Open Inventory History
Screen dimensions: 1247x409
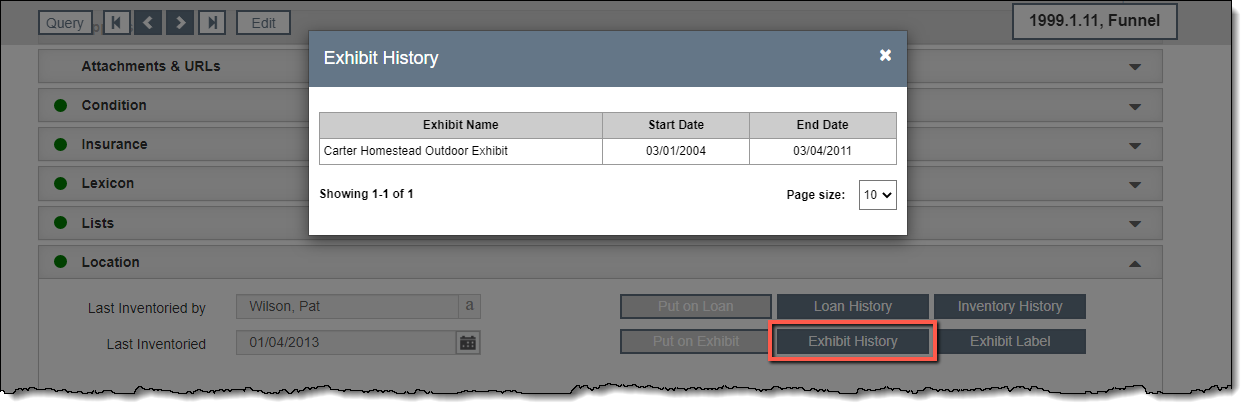pyautogui.click(x=1009, y=306)
